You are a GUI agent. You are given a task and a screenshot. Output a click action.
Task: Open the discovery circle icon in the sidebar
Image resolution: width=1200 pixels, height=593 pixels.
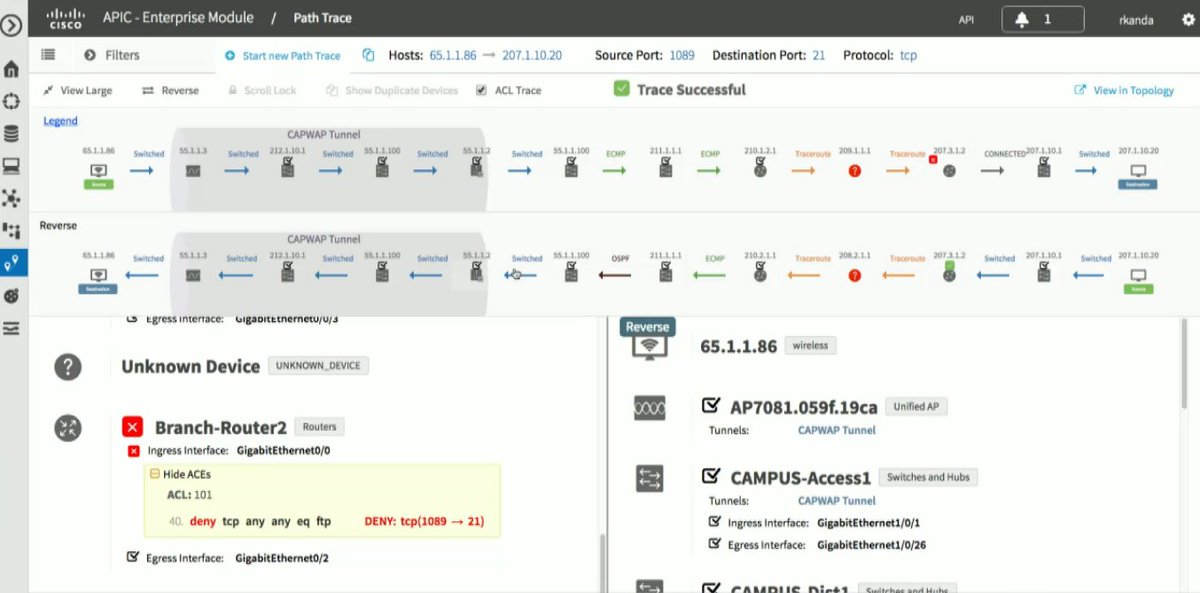click(x=12, y=101)
